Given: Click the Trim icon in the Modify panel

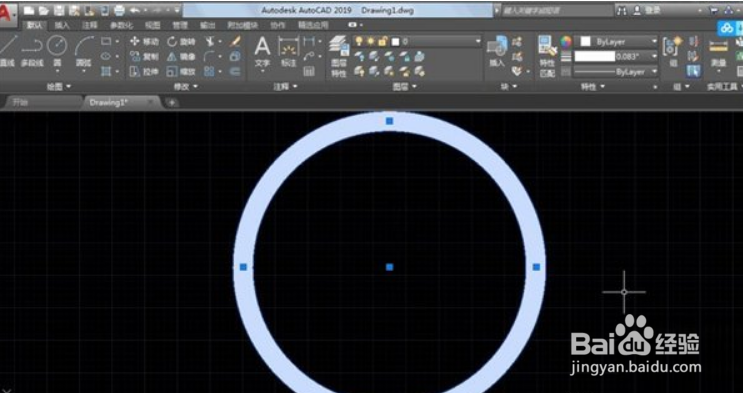Looking at the screenshot, I should (x=209, y=42).
